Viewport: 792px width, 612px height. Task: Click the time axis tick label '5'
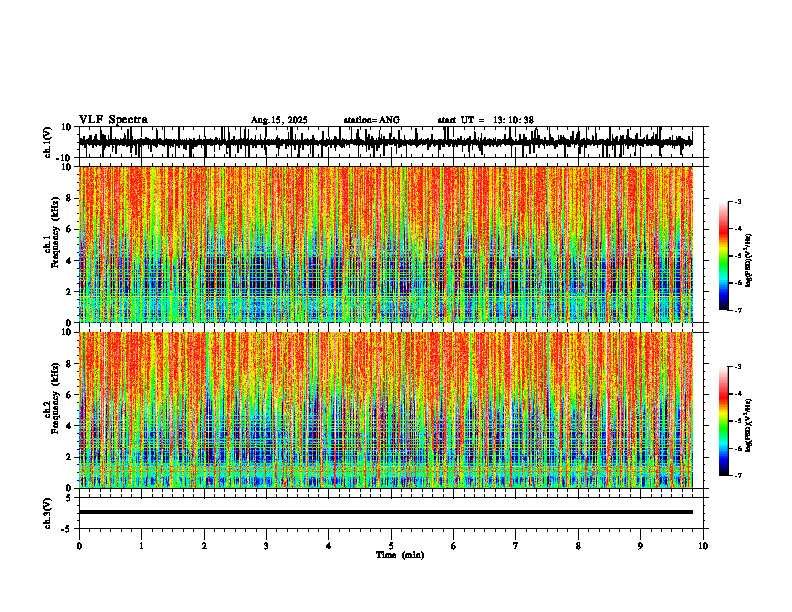[x=391, y=546]
